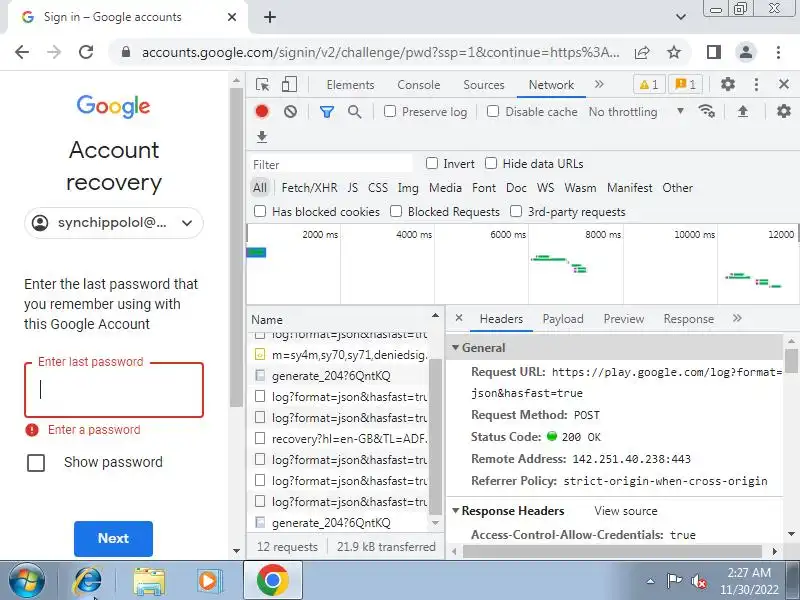Filter requests by Doc type

coord(516,188)
